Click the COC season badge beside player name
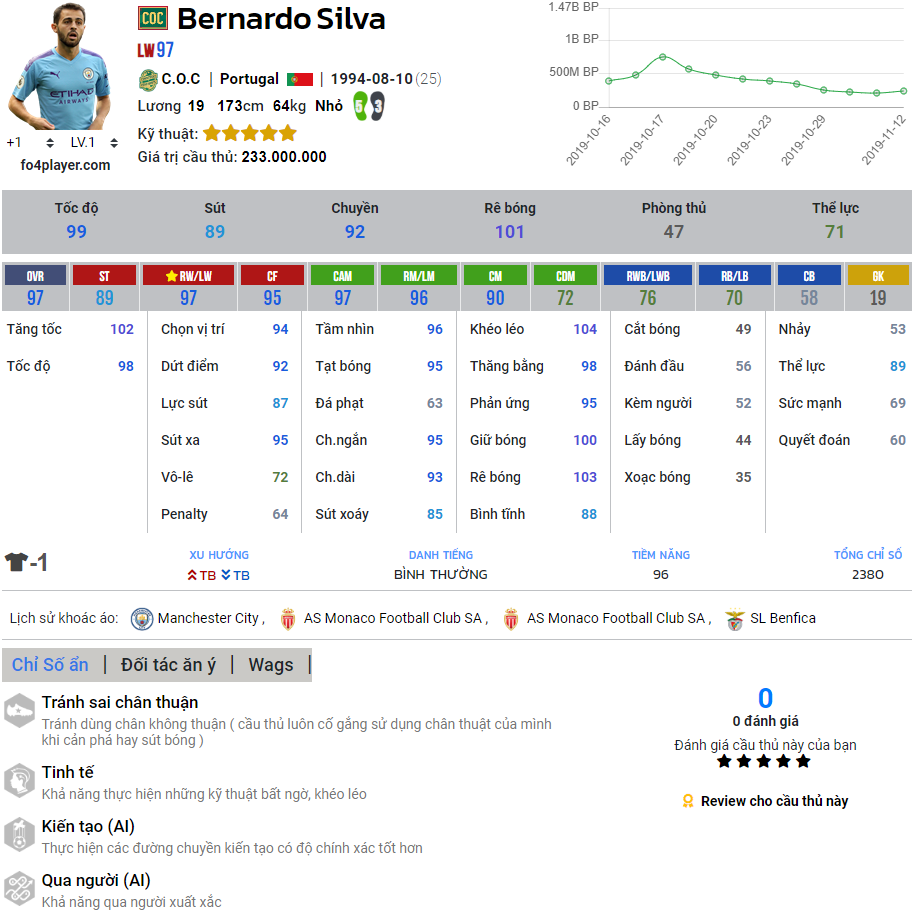This screenshot has height=920, width=913. tap(153, 18)
